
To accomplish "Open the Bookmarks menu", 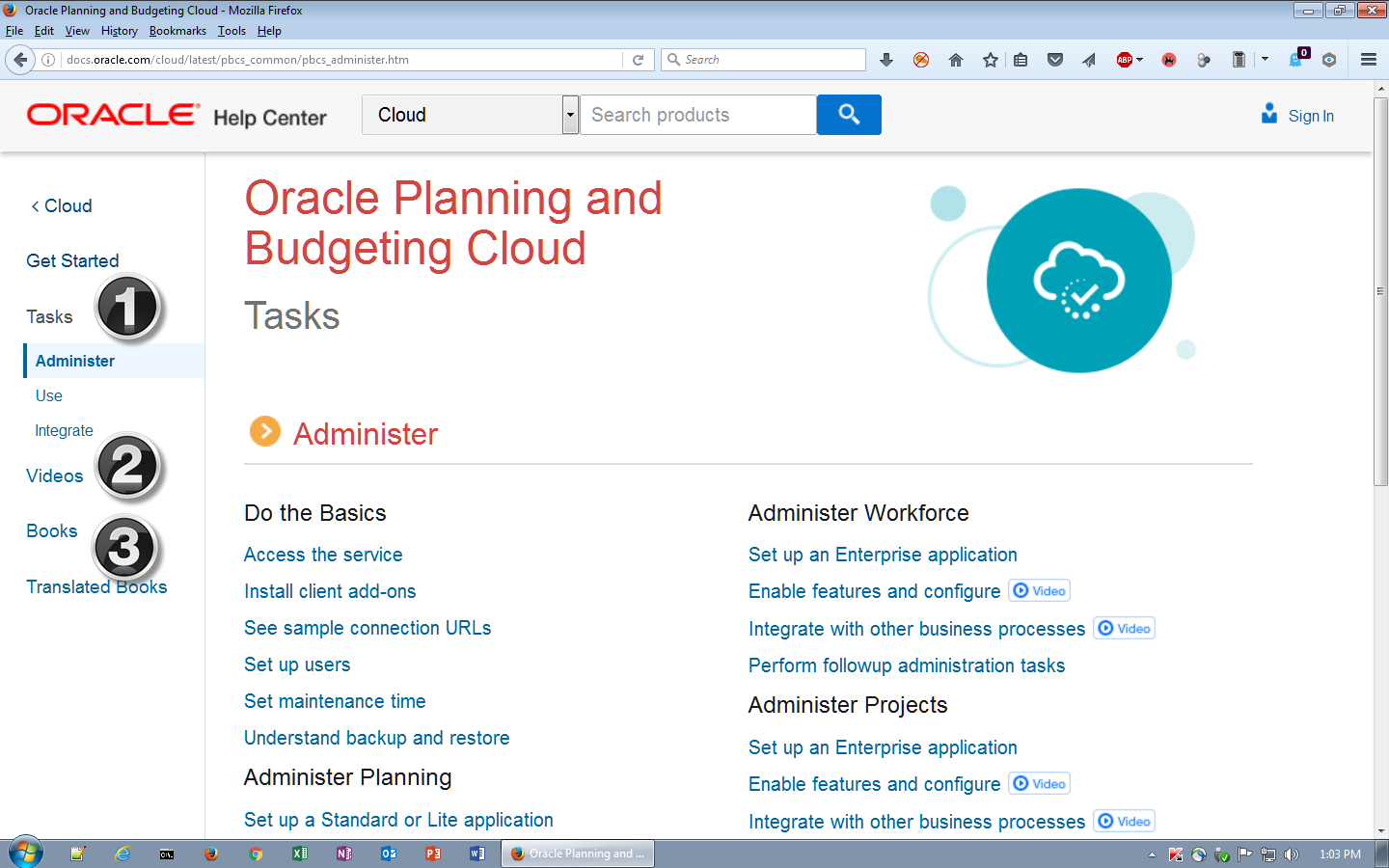I will pos(177,31).
